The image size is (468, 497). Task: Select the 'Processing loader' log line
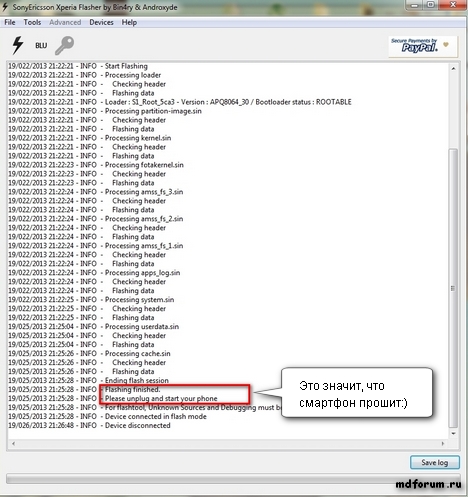[x=84, y=75]
